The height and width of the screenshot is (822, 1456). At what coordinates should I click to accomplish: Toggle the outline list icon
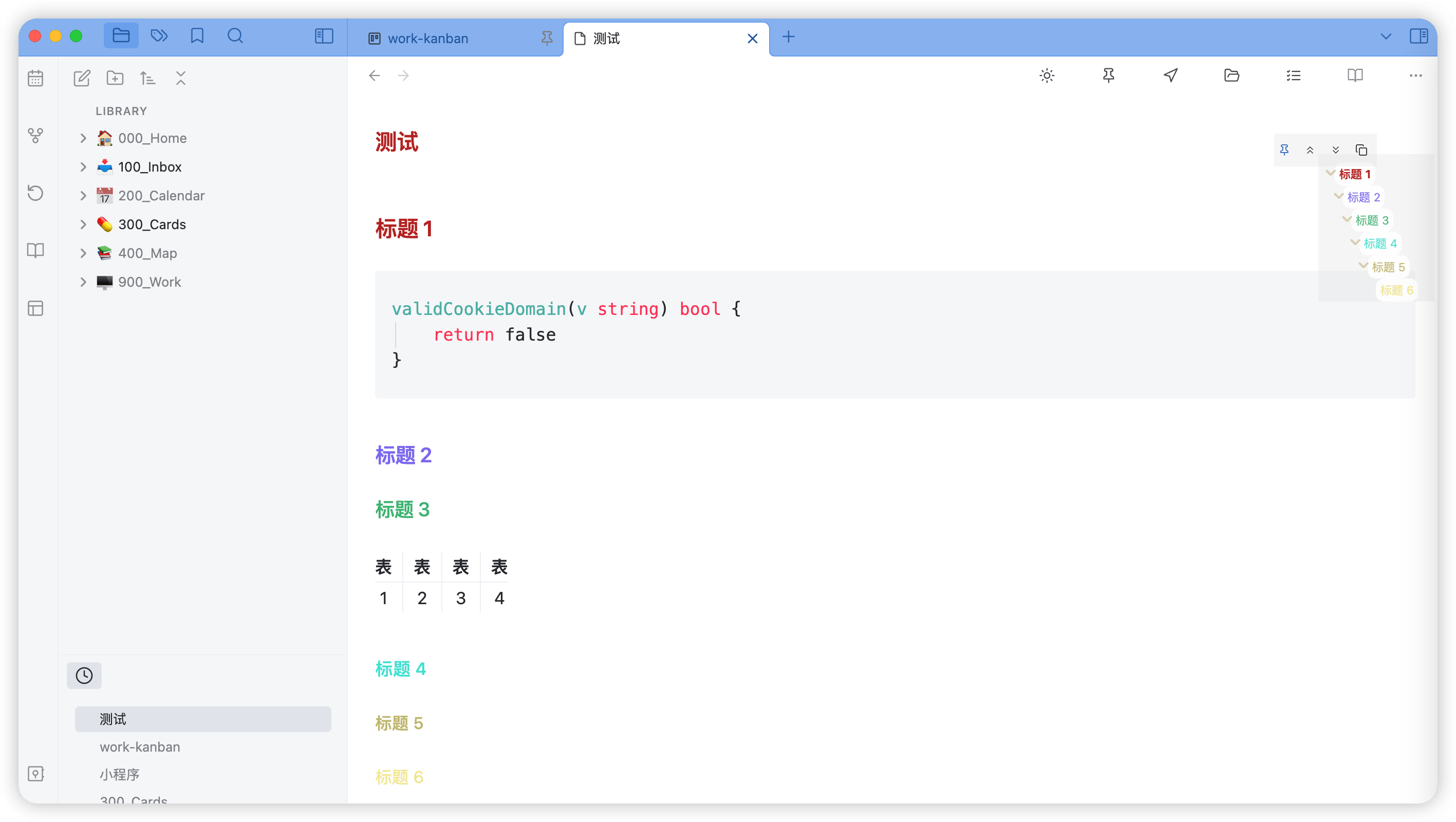[x=1293, y=76]
